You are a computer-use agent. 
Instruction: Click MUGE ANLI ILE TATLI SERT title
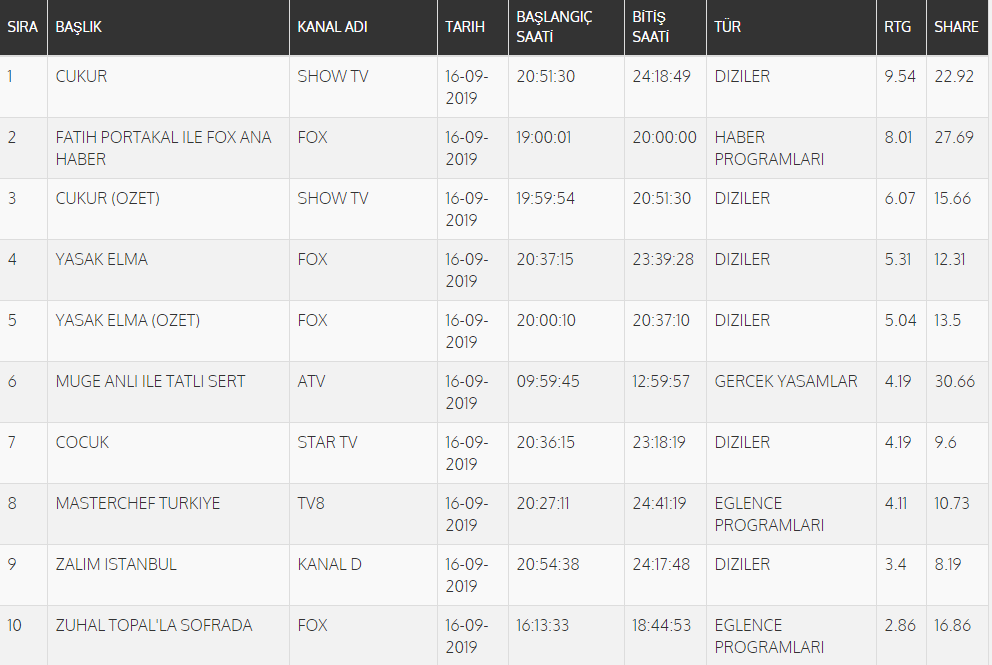tap(150, 382)
